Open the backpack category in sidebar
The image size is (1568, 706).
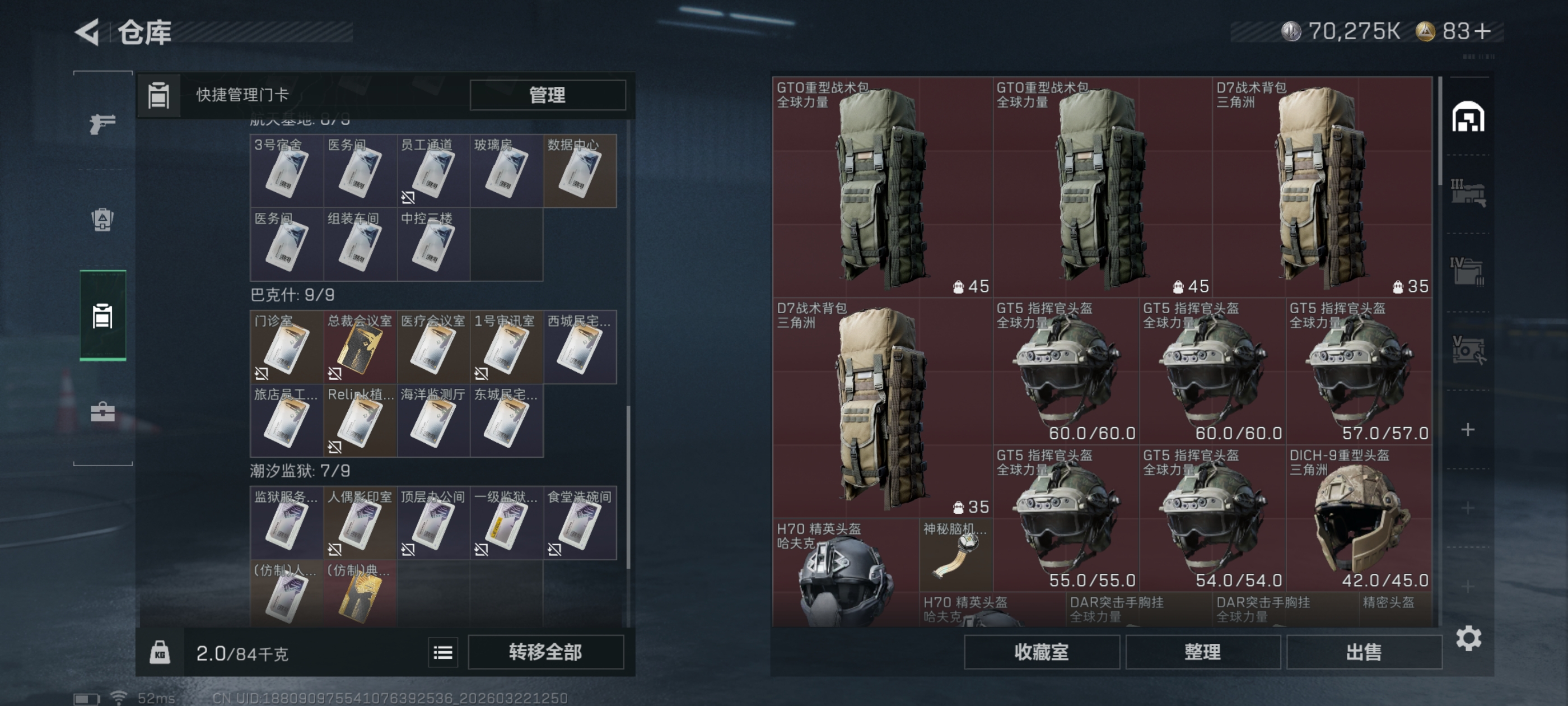point(102,219)
